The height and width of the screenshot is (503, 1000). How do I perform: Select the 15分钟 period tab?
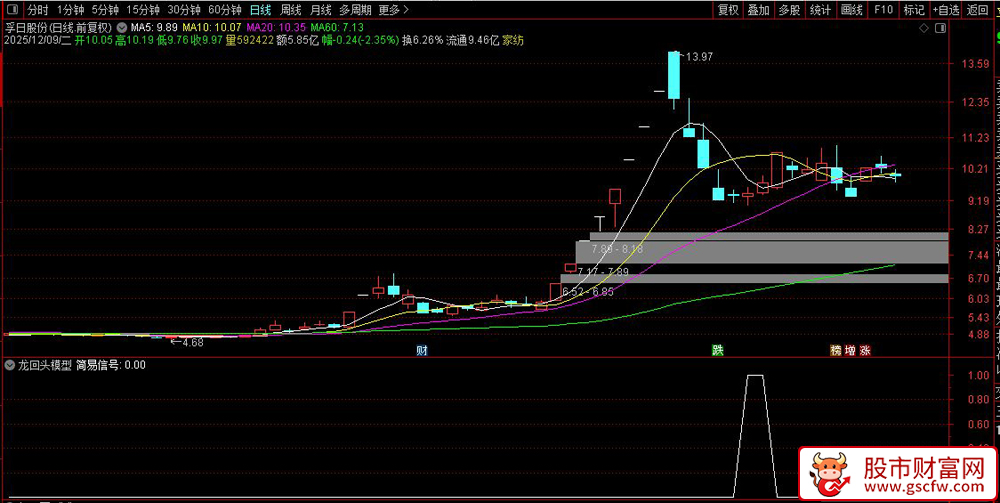pos(143,10)
